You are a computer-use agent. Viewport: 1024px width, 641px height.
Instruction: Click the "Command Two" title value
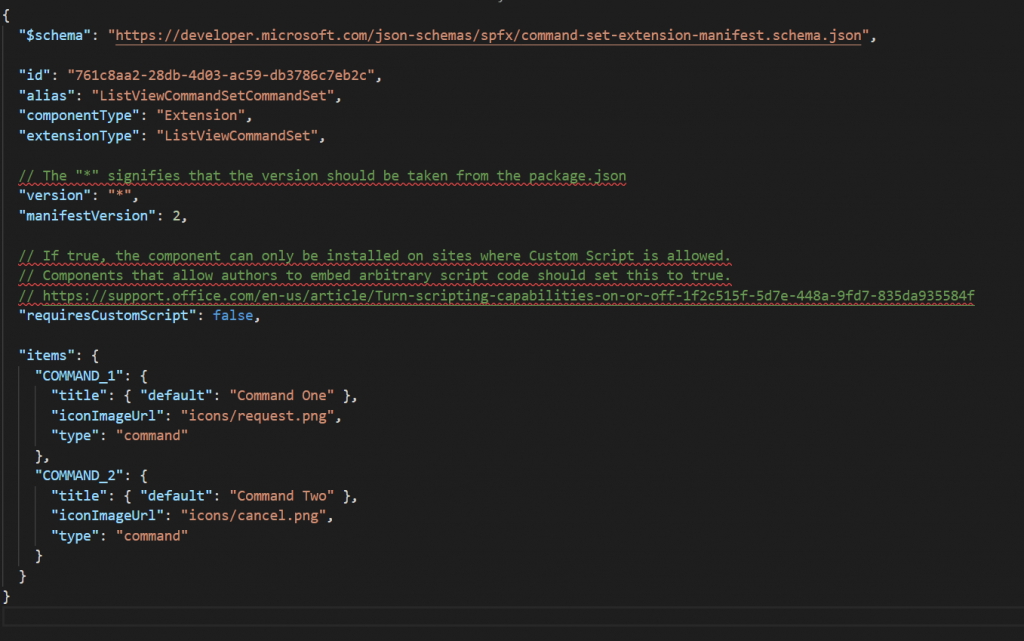click(x=281, y=496)
